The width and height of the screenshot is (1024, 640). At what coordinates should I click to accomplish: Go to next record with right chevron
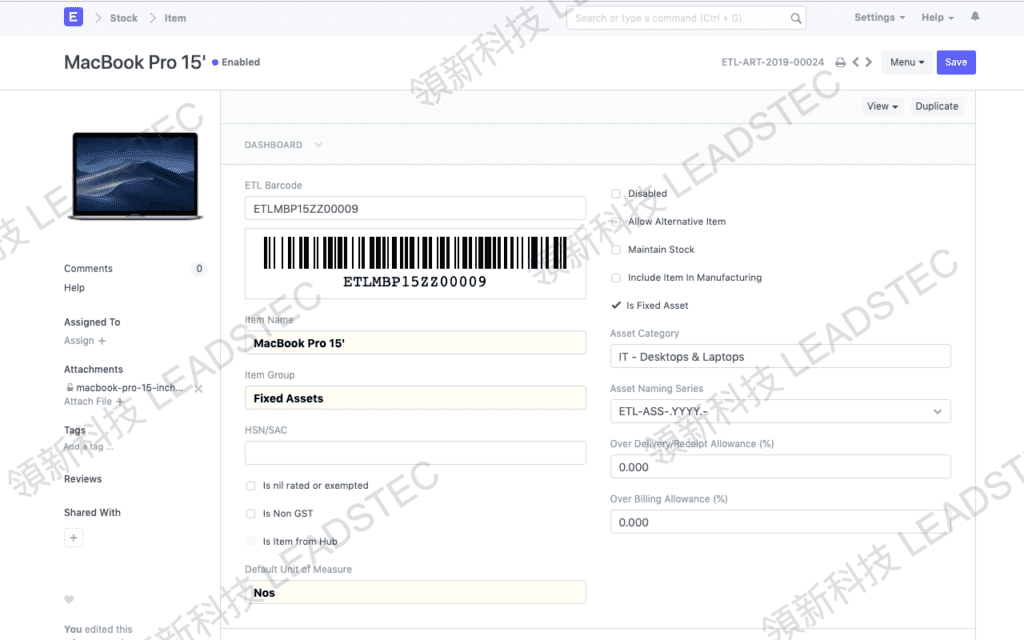pyautogui.click(x=867, y=62)
